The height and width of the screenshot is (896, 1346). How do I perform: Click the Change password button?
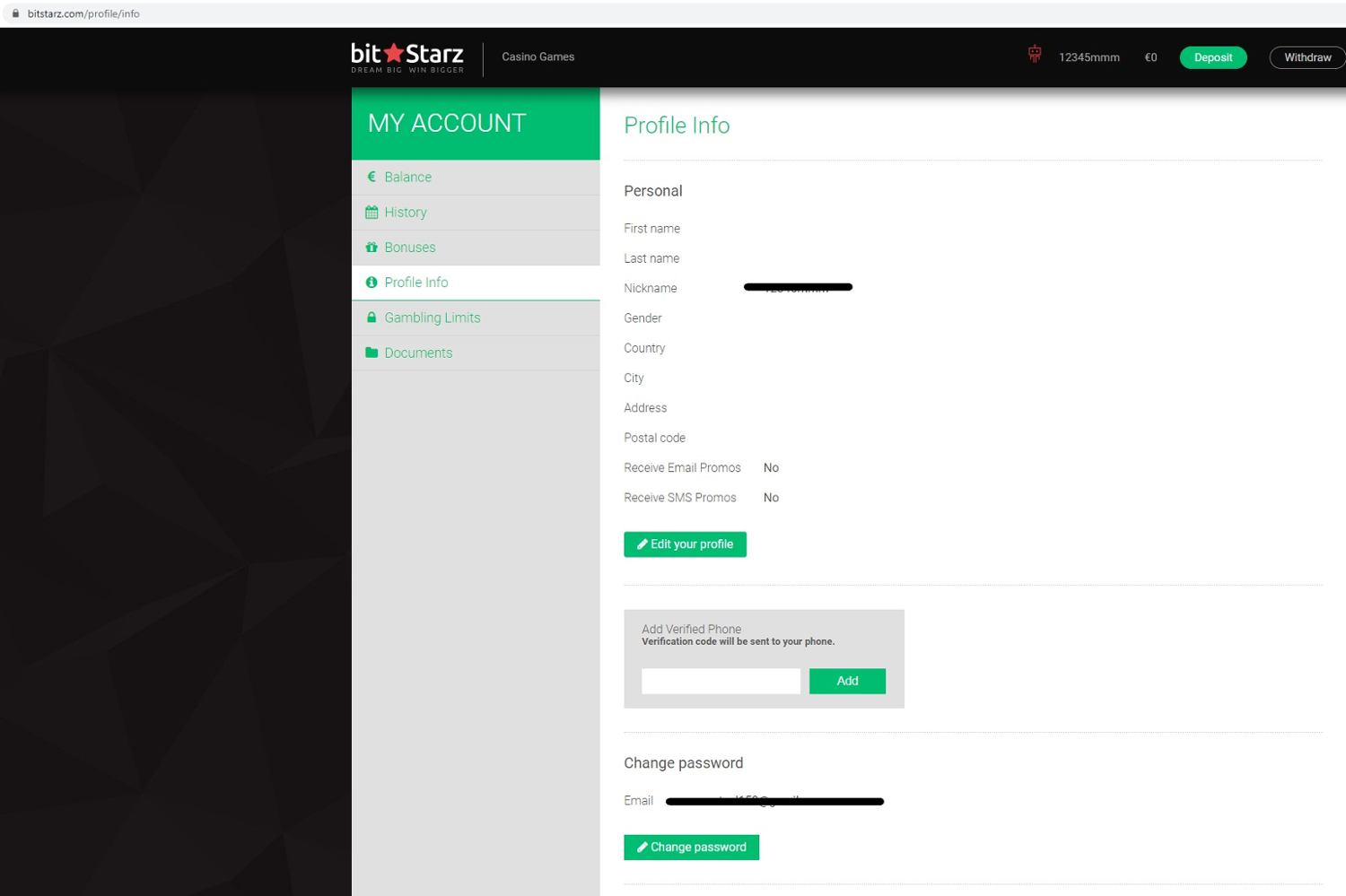[691, 848]
